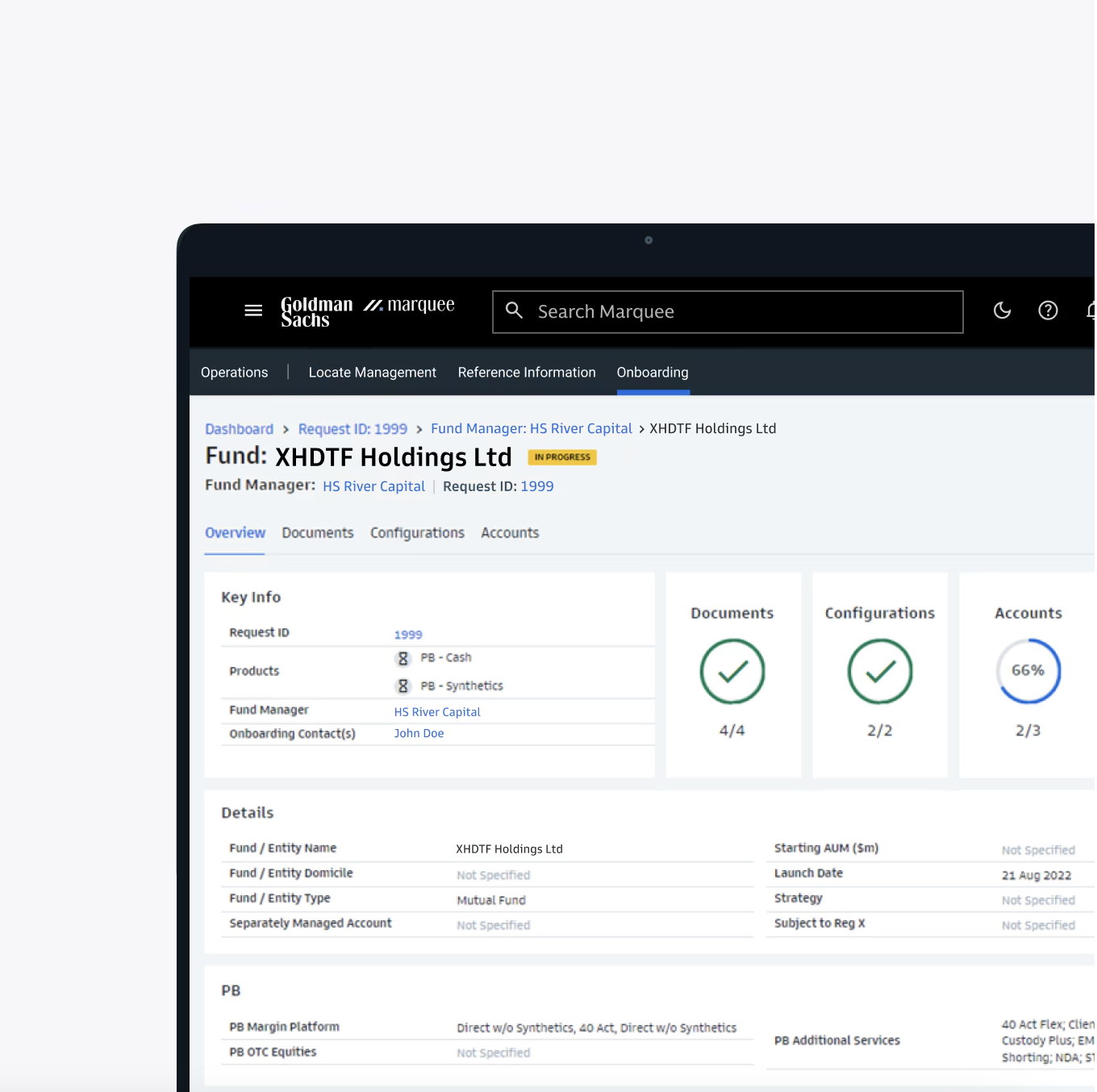This screenshot has height=1092, width=1097.
Task: Click the Details section heading
Action: (248, 813)
